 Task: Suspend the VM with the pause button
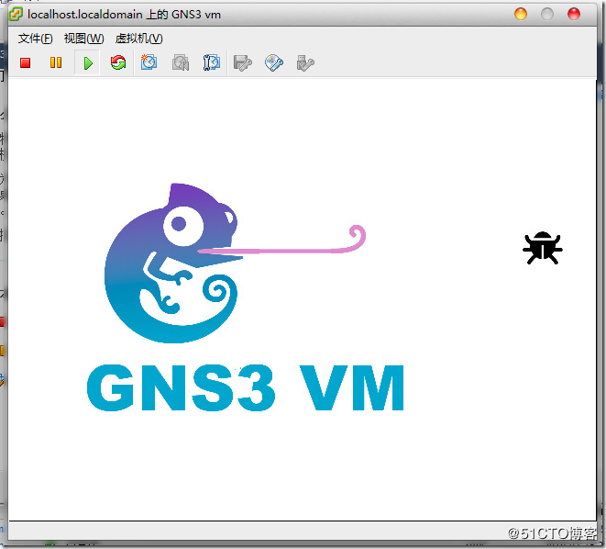tap(56, 63)
